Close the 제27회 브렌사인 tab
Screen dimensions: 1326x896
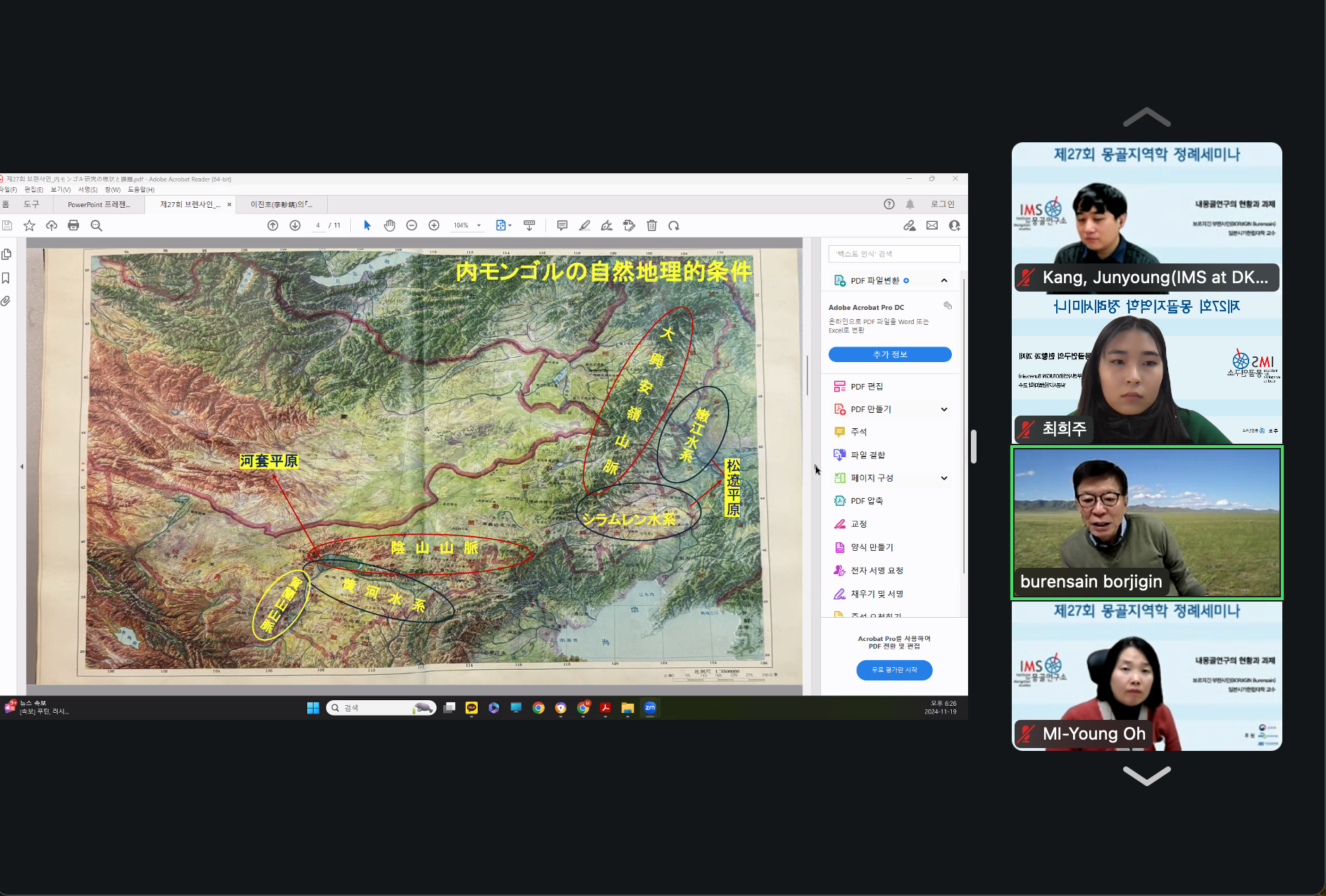(229, 204)
